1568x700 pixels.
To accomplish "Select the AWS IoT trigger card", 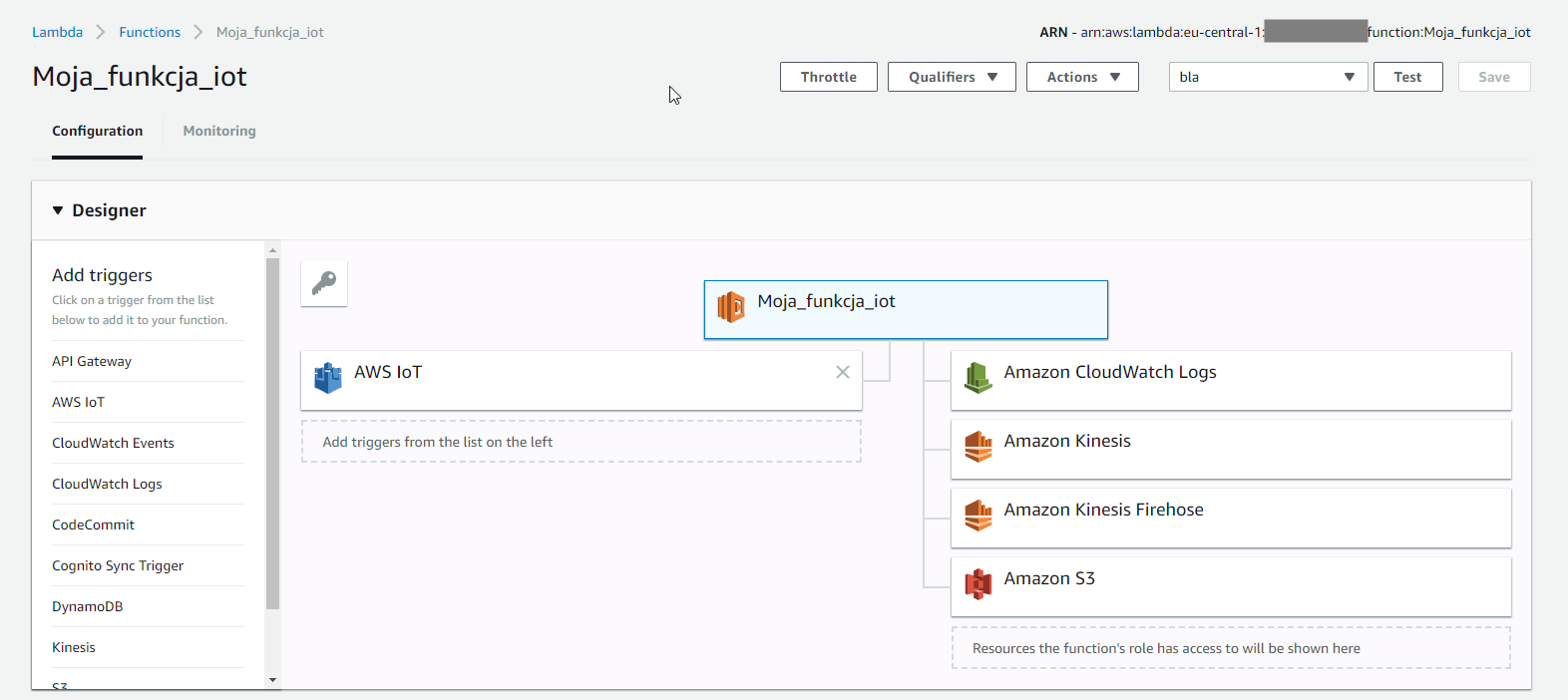I will point(582,380).
